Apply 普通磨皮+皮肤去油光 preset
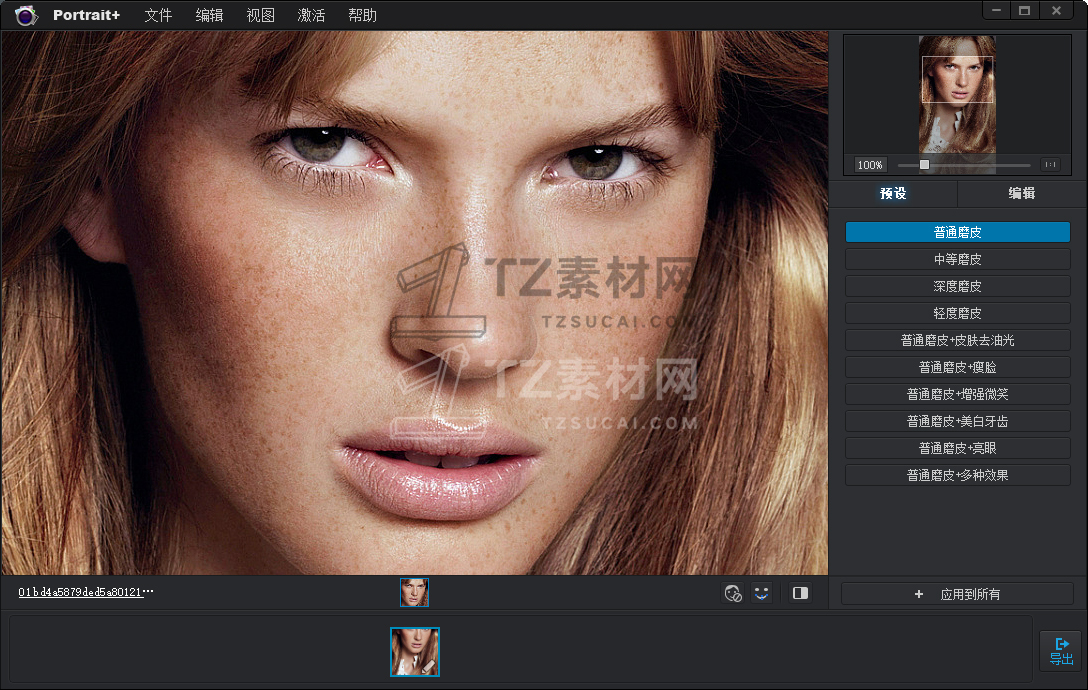The image size is (1088, 690). (958, 340)
